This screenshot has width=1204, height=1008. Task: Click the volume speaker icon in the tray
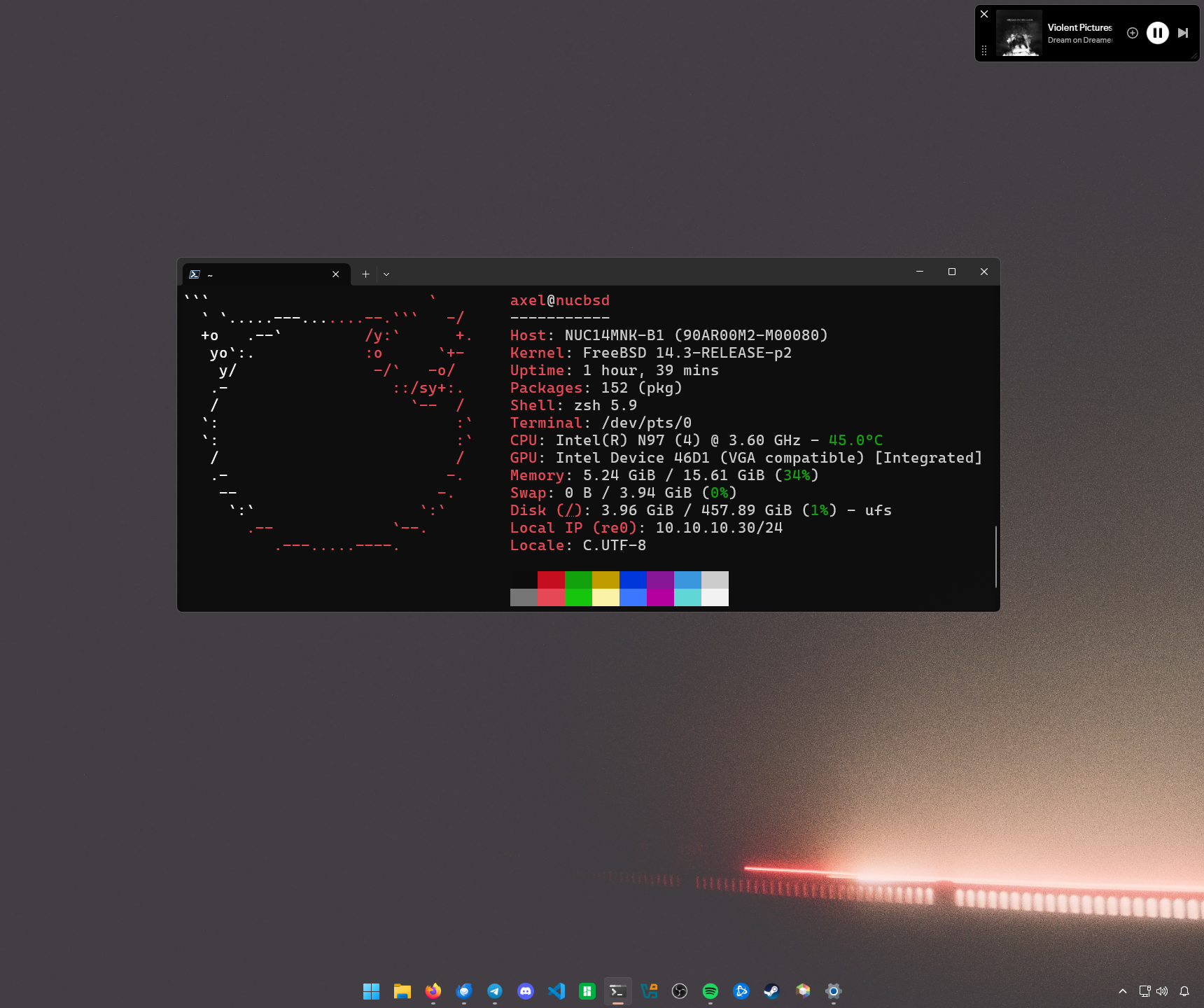[x=1162, y=991]
